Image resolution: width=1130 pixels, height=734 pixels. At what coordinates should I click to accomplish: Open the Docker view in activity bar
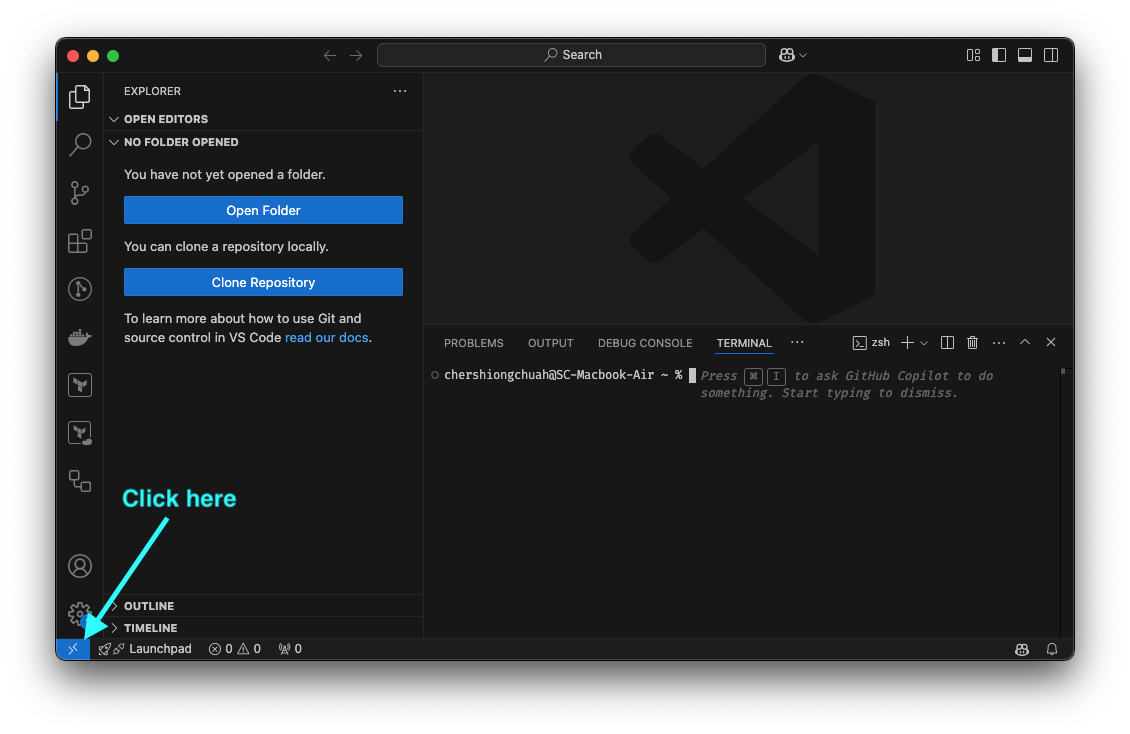click(x=80, y=336)
